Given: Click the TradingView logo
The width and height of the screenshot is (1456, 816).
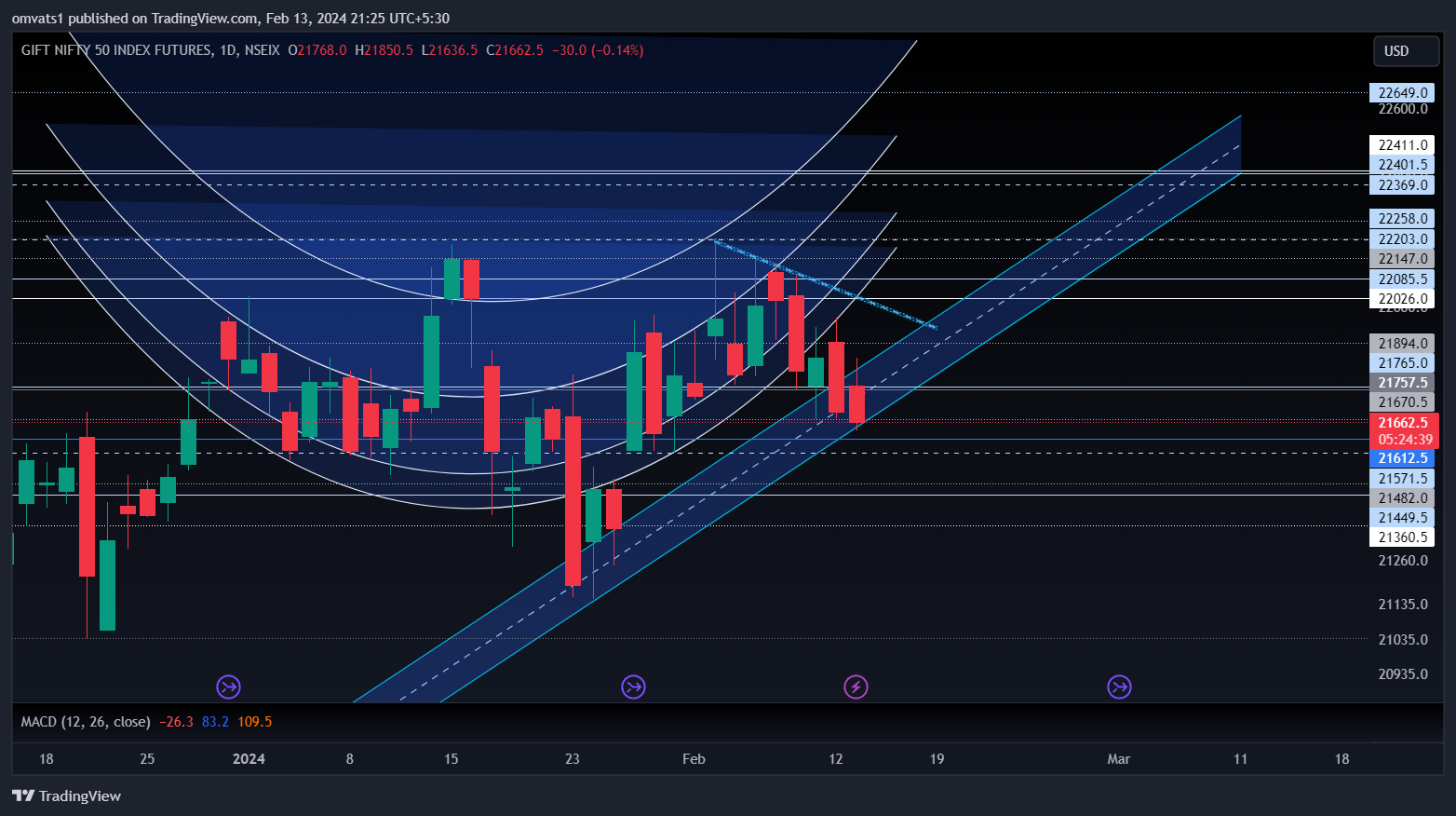Looking at the screenshot, I should point(66,796).
